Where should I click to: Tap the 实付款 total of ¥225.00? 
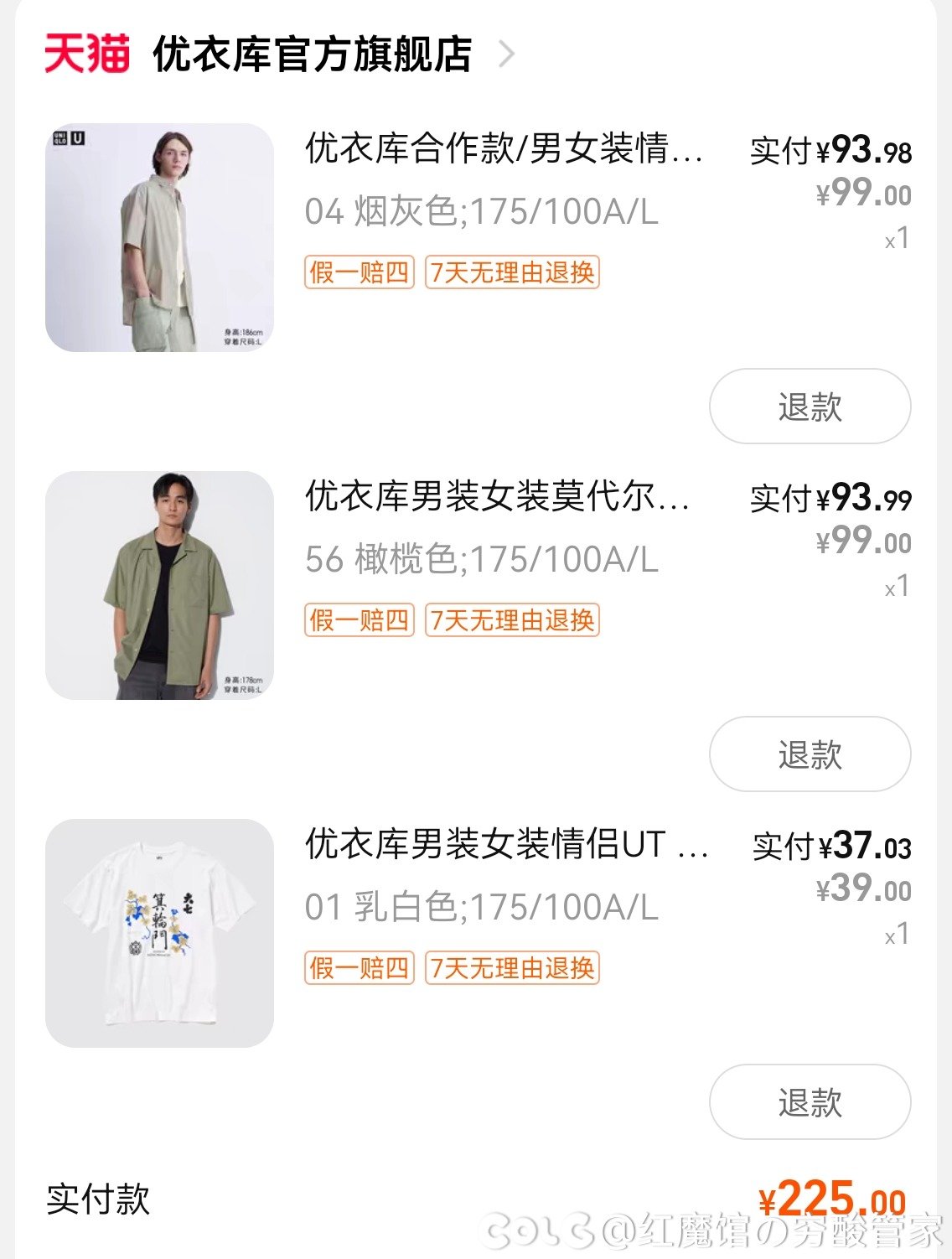click(x=832, y=1200)
